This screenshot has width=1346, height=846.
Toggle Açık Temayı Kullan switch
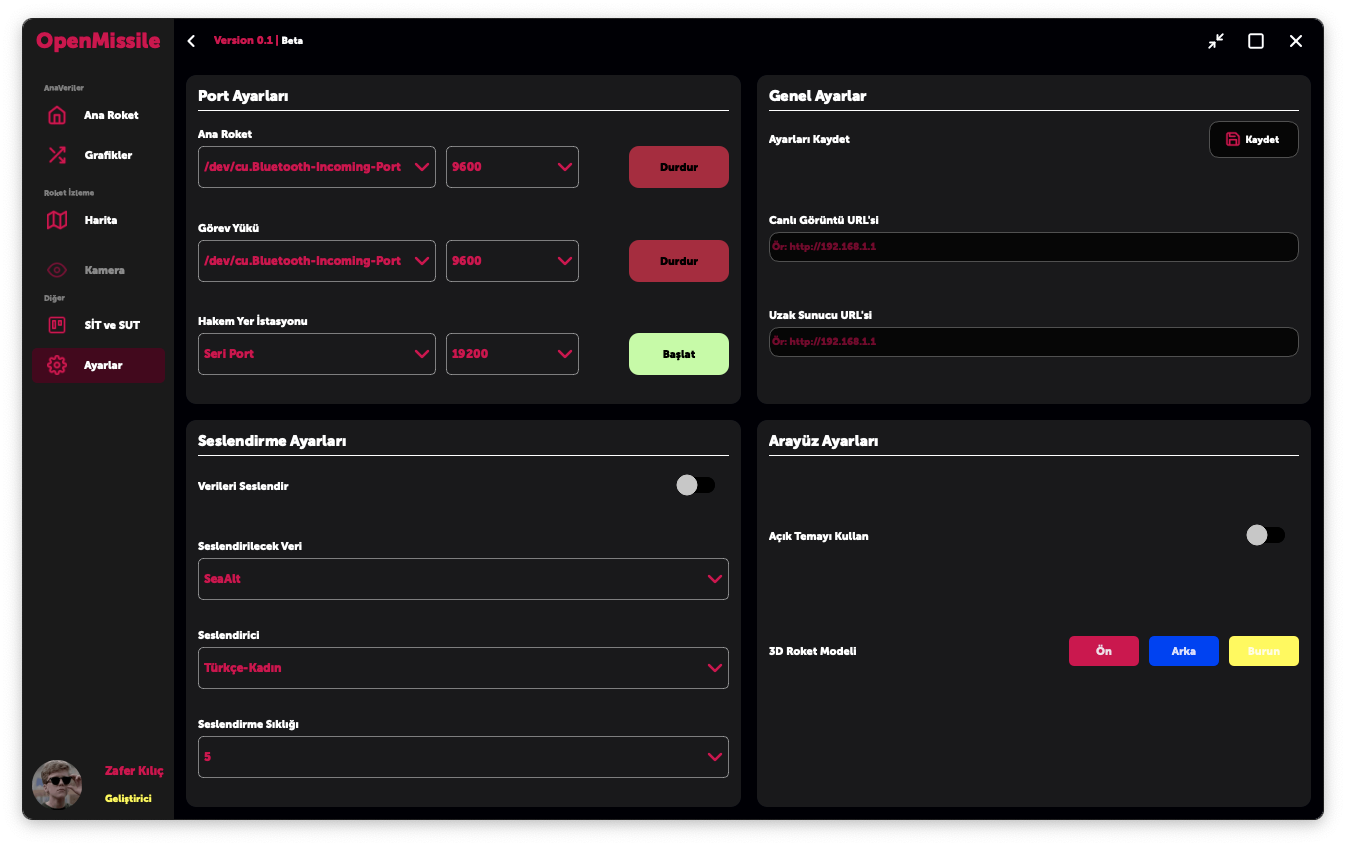(x=1265, y=535)
